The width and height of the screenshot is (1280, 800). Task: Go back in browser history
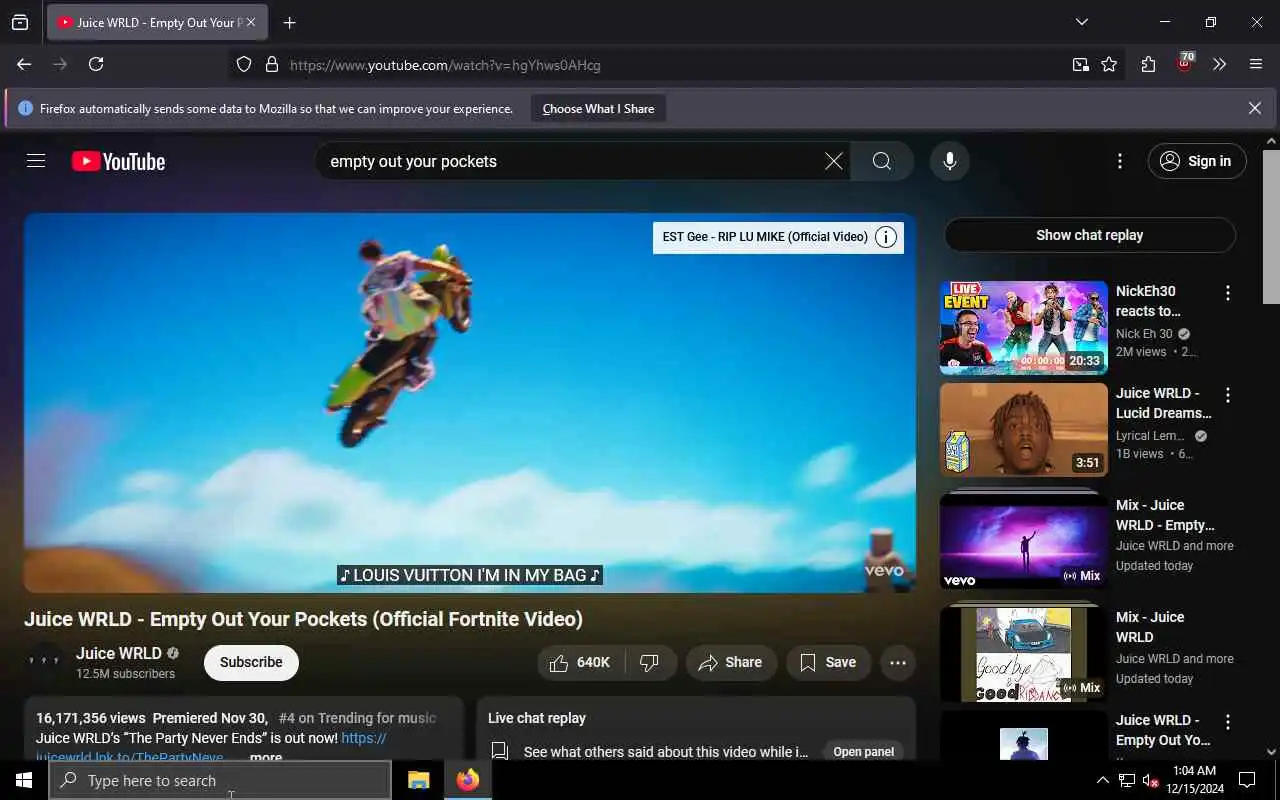(x=24, y=64)
